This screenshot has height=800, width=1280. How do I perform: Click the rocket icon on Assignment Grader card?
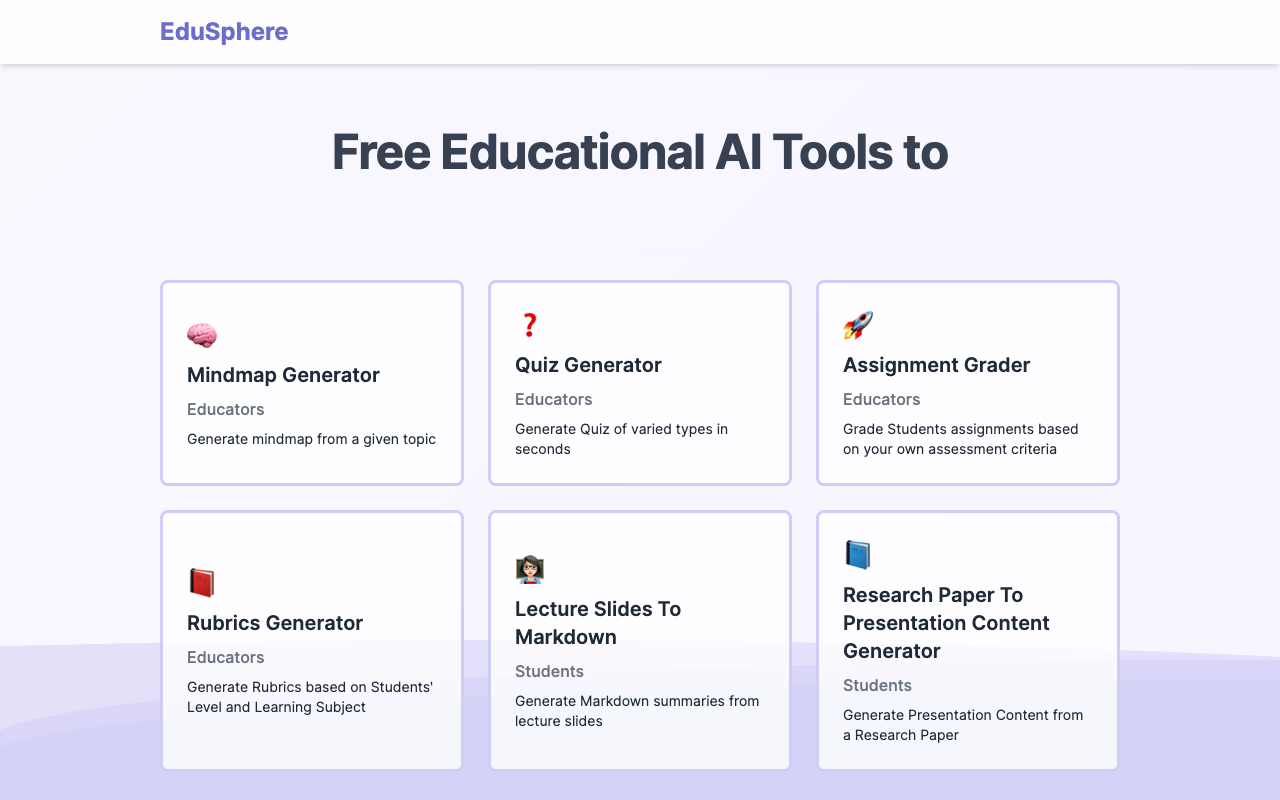point(858,325)
